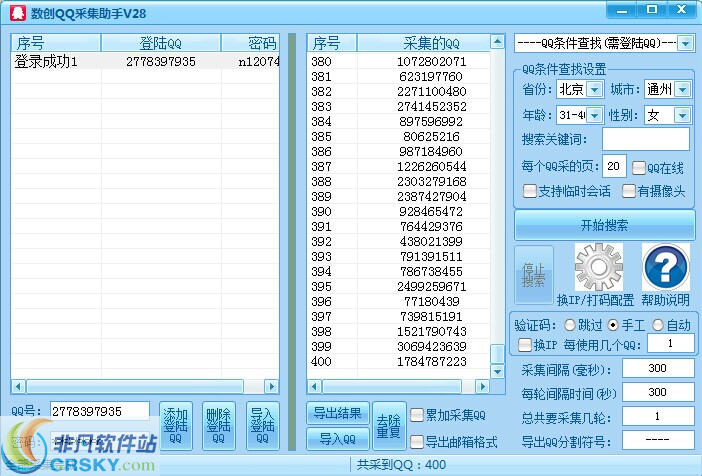The width and height of the screenshot is (702, 476).
Task: Open the QQ条件查找 mode dropdown
Action: point(685,43)
